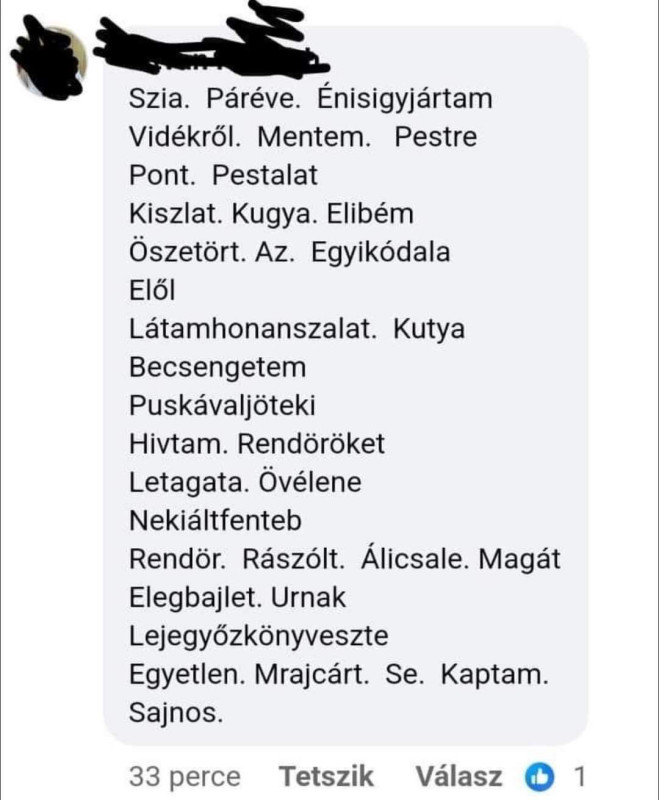Like the comment with Tetszik
659x800 pixels.
pos(326,776)
